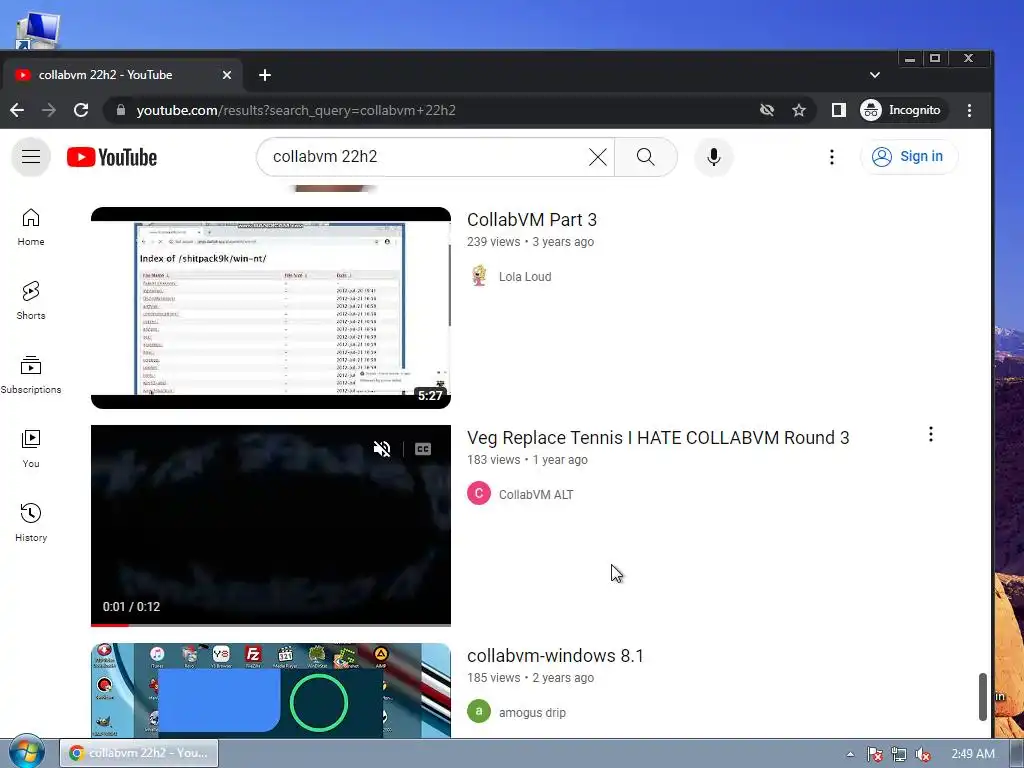Screen dimensions: 1024x768
Task: Show hidden tray icons arrow
Action: [850, 754]
